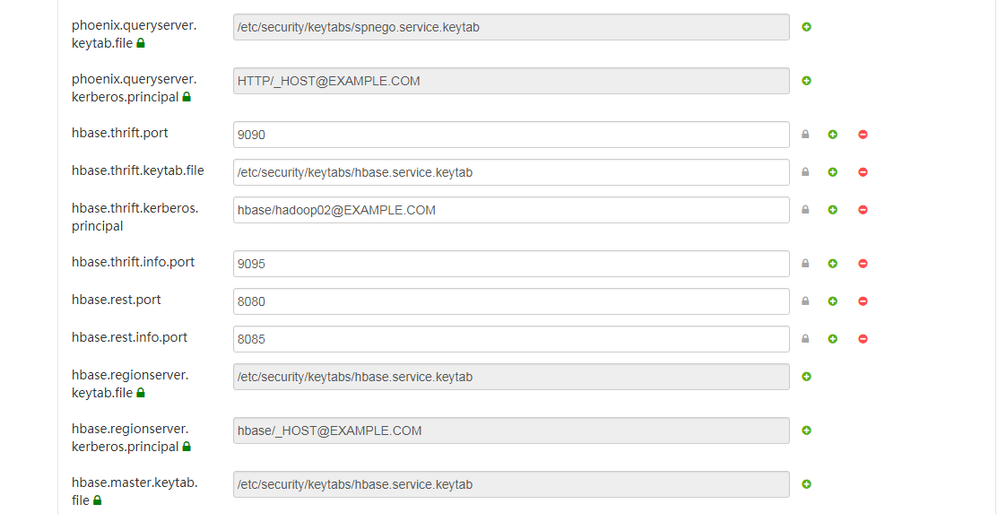The image size is (998, 514).
Task: Click the hbase.thrift.kerberos.principal input field
Action: click(x=511, y=210)
